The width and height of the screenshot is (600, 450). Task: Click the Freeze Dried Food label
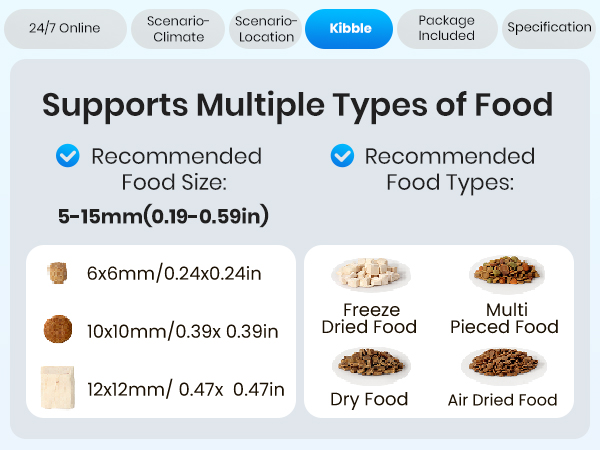pyautogui.click(x=369, y=318)
